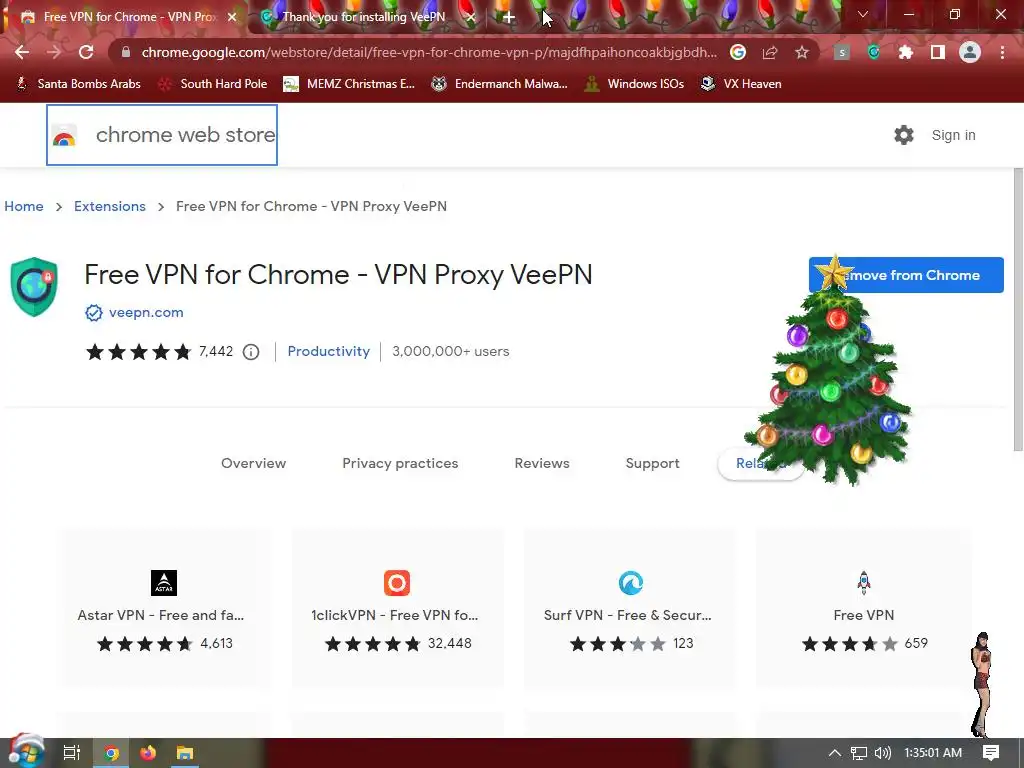Reload the page with the refresh icon
This screenshot has height=768, width=1024.
click(x=86, y=52)
